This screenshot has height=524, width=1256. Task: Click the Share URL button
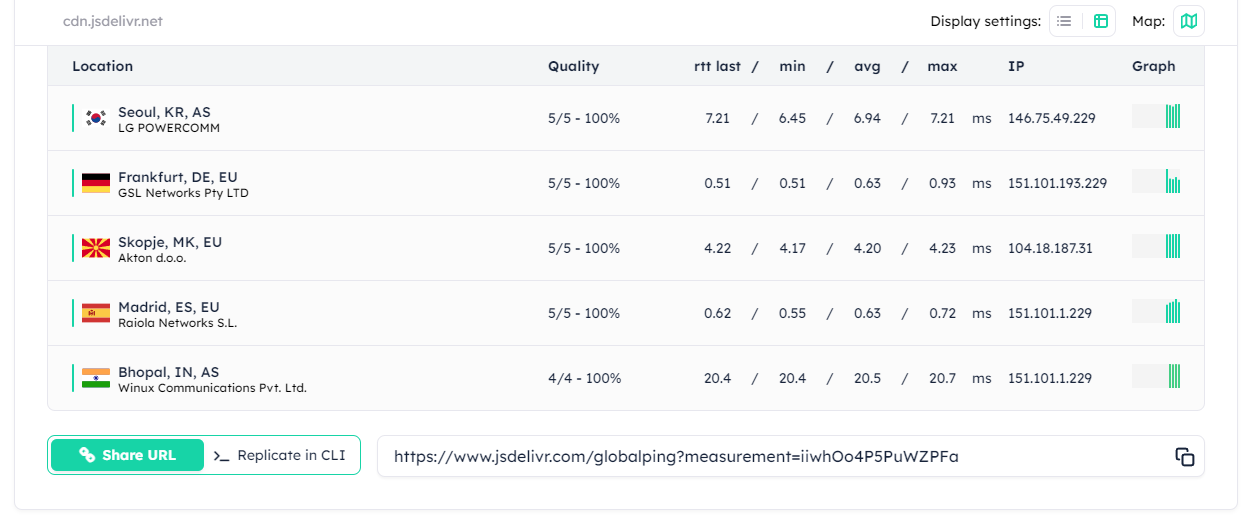tap(127, 455)
